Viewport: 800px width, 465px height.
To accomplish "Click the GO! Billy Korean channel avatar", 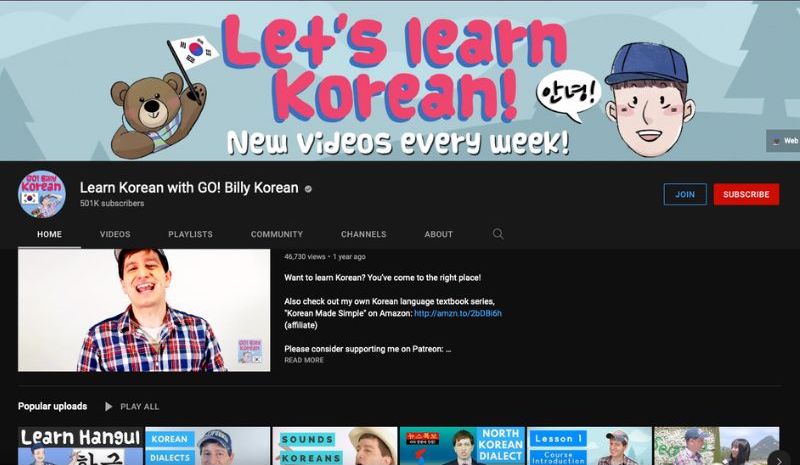I will [42, 194].
